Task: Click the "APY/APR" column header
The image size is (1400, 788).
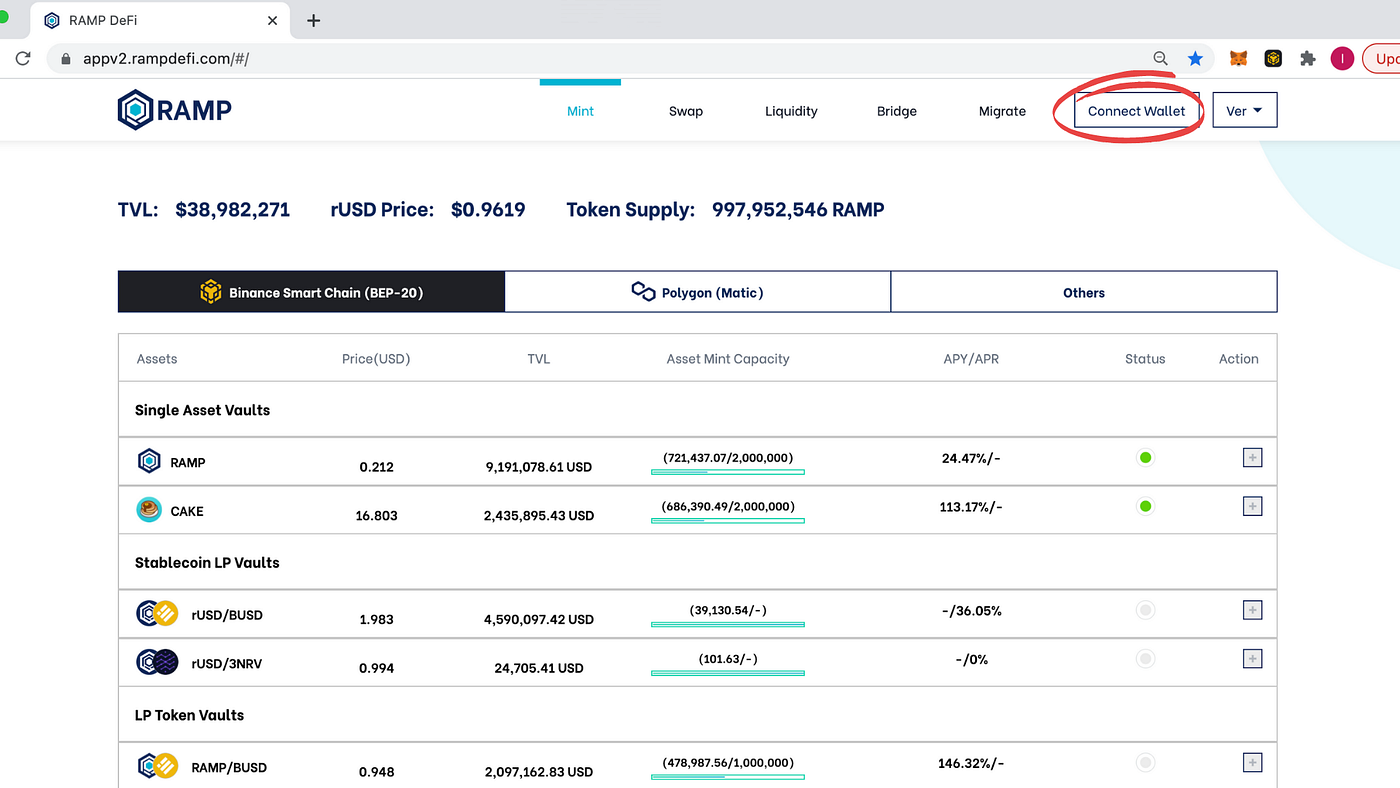Action: (x=971, y=359)
